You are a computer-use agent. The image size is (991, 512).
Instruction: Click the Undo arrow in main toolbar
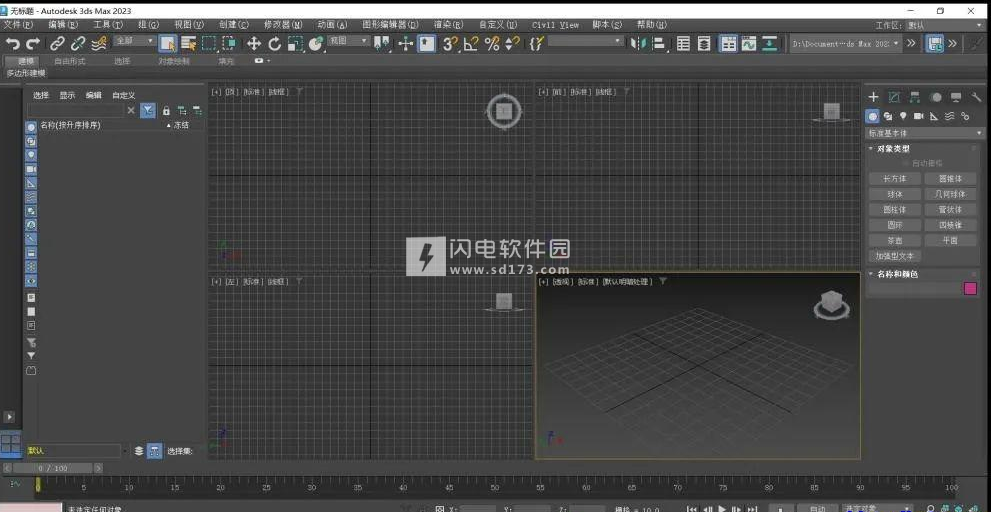click(12, 43)
